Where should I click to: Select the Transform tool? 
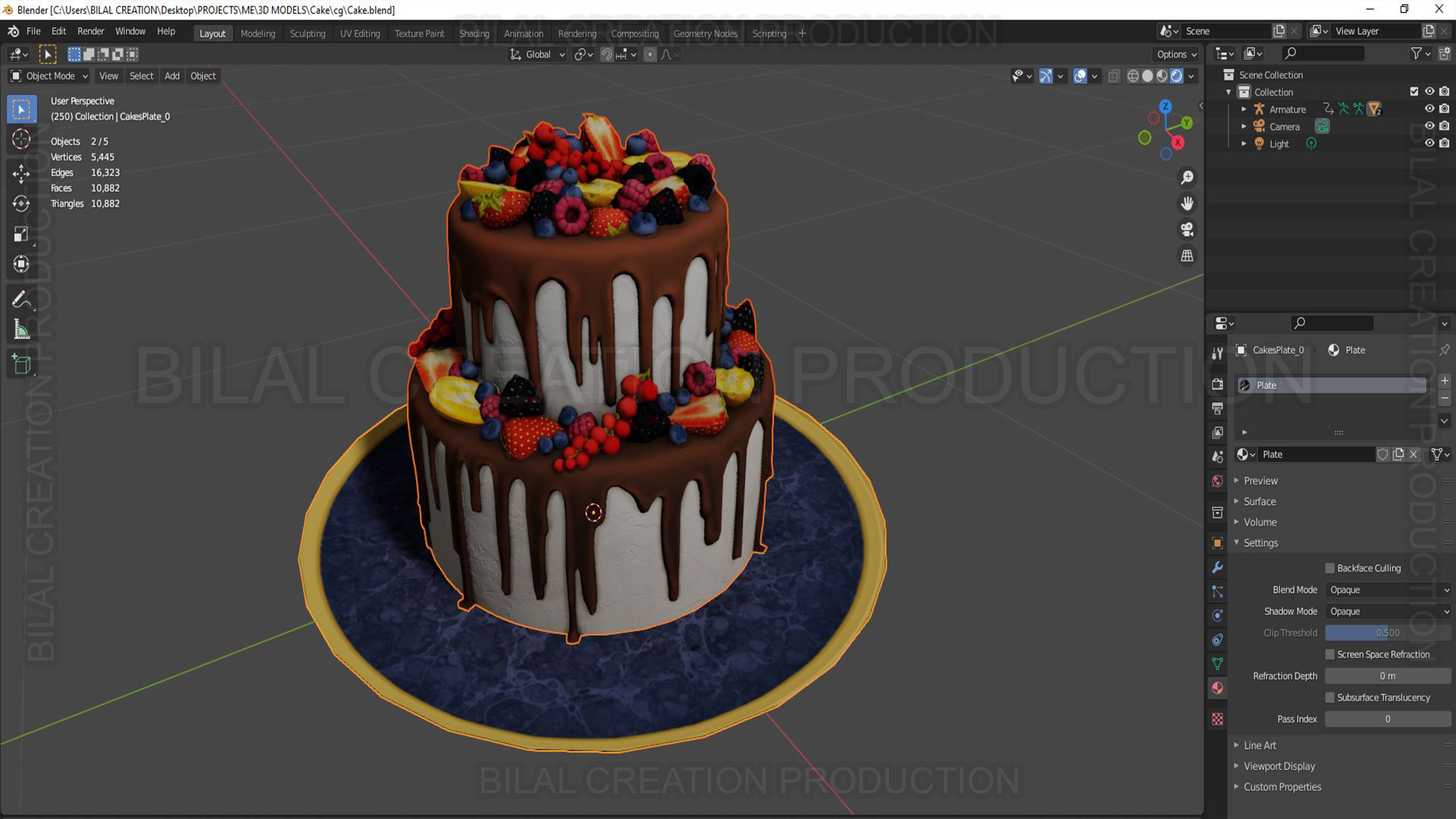click(22, 264)
